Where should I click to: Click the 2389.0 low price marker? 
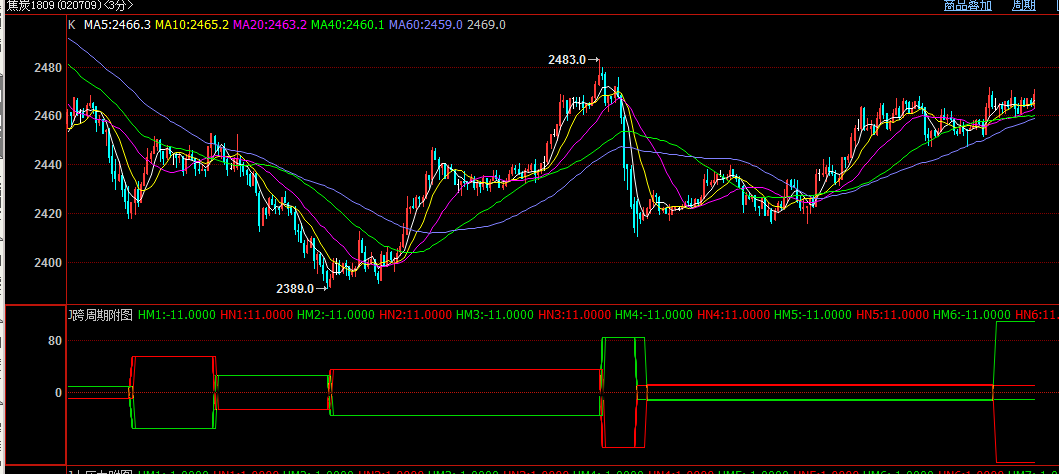pos(295,288)
